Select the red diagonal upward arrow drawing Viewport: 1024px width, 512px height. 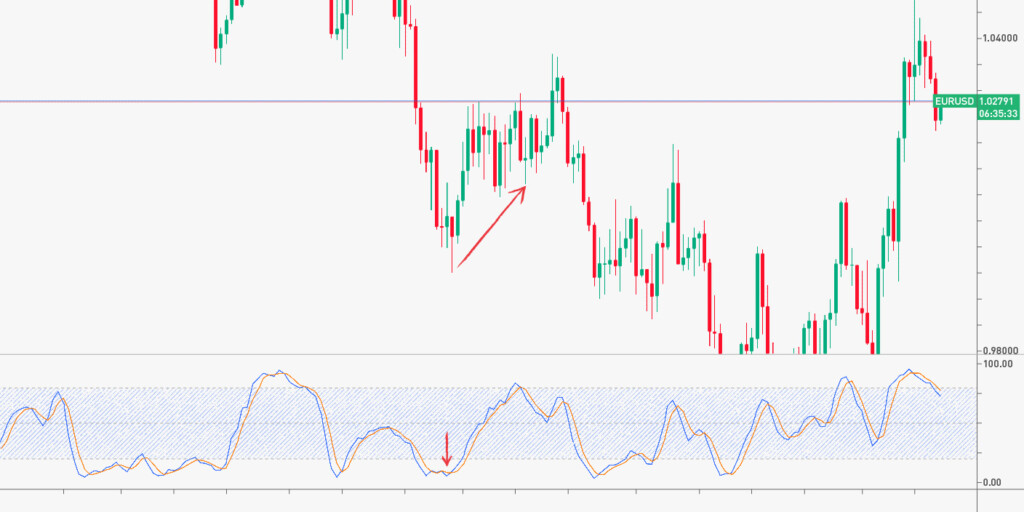489,228
